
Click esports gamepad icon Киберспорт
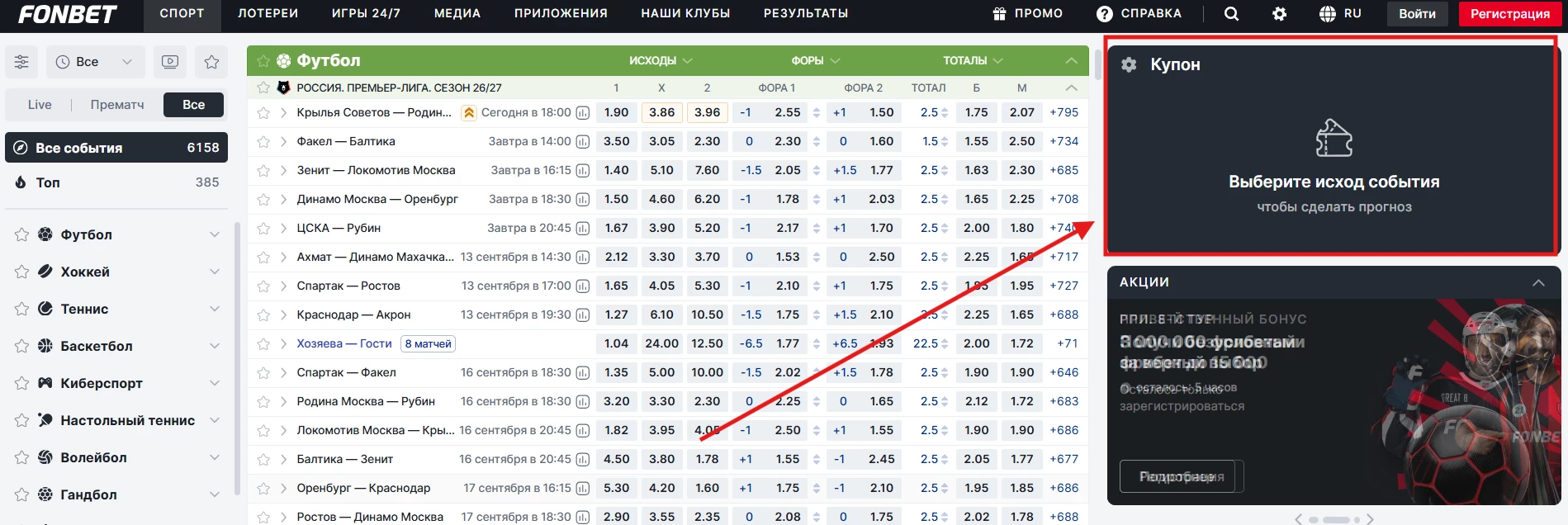tap(45, 383)
